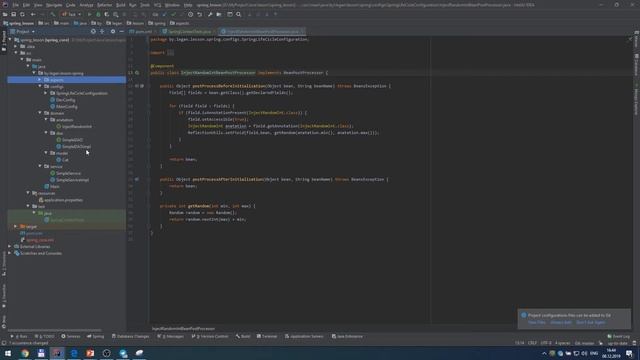The image size is (640, 360).
Task: Open the Build menu
Action: 121,5
